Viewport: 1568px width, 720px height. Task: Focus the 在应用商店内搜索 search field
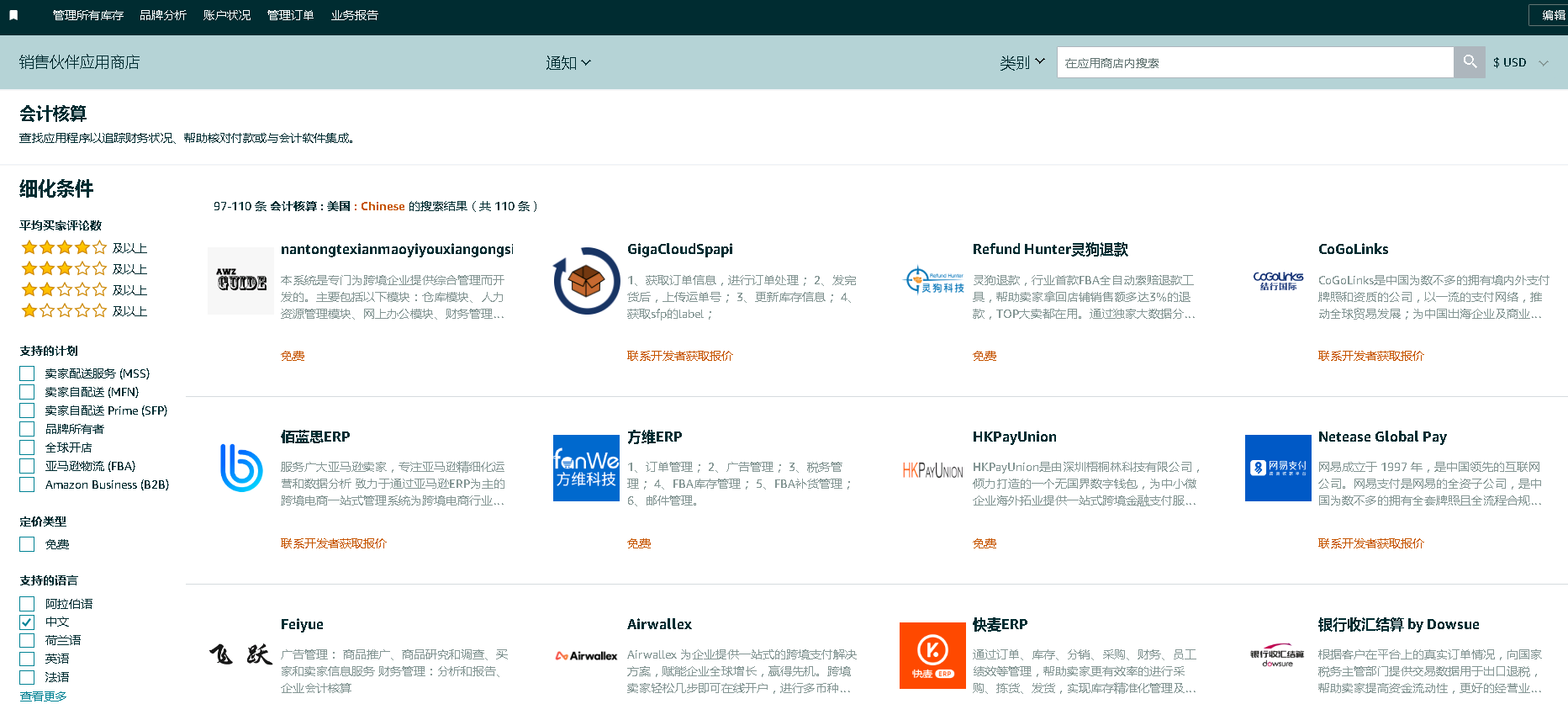point(1255,62)
